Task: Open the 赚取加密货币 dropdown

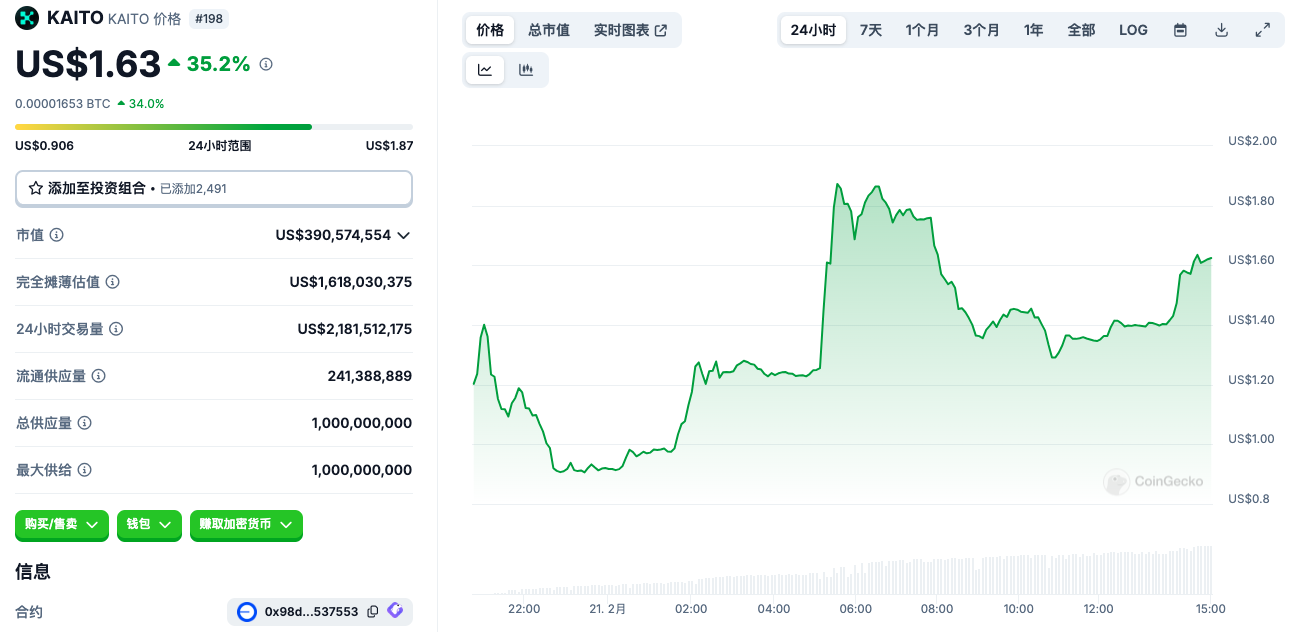Action: click(x=245, y=524)
